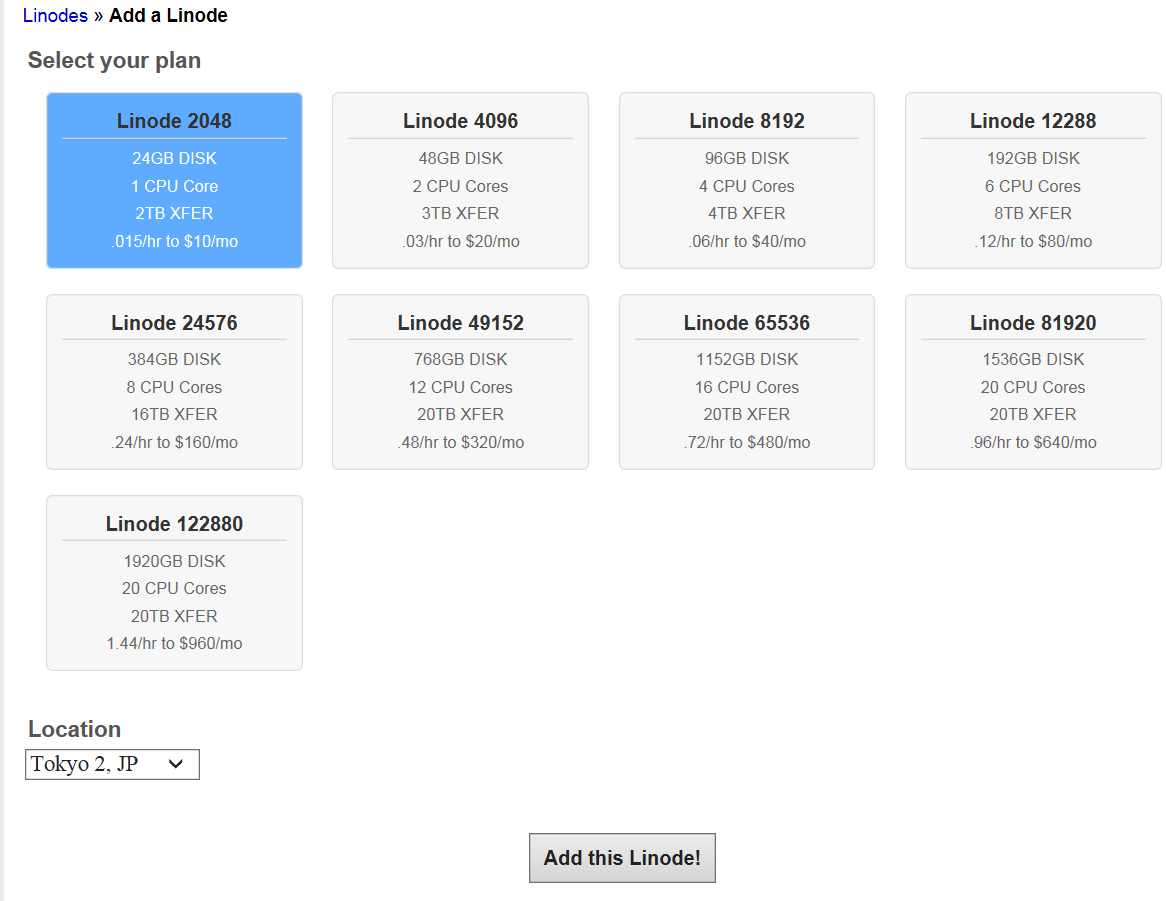This screenshot has height=901, width=1166.
Task: Select the Linode 65536 plan
Action: pos(747,382)
